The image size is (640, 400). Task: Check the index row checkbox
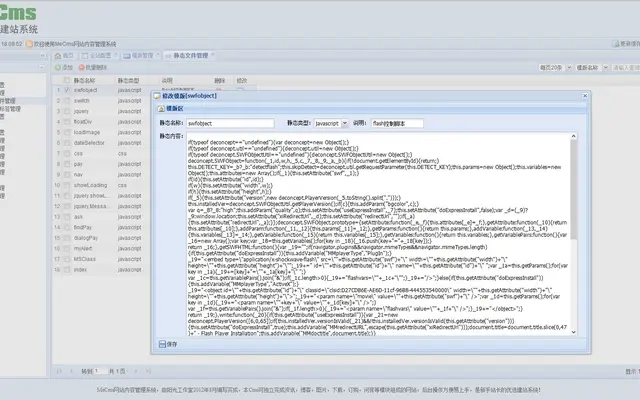coord(67,270)
